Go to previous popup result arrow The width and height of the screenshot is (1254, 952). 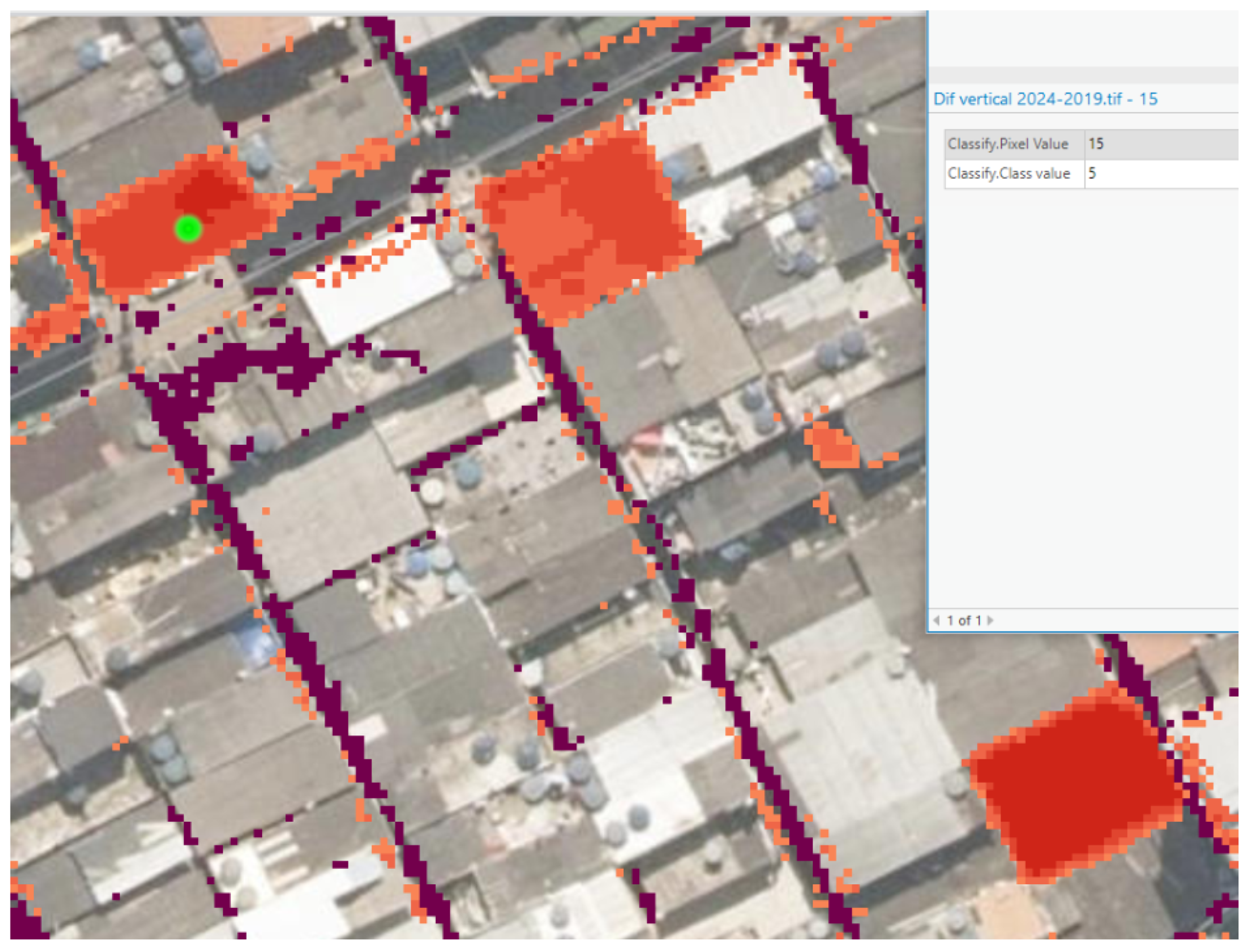point(937,620)
